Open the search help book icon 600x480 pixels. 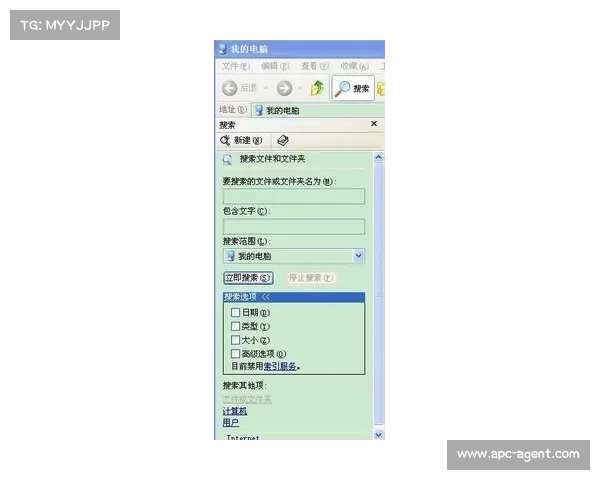pos(283,140)
